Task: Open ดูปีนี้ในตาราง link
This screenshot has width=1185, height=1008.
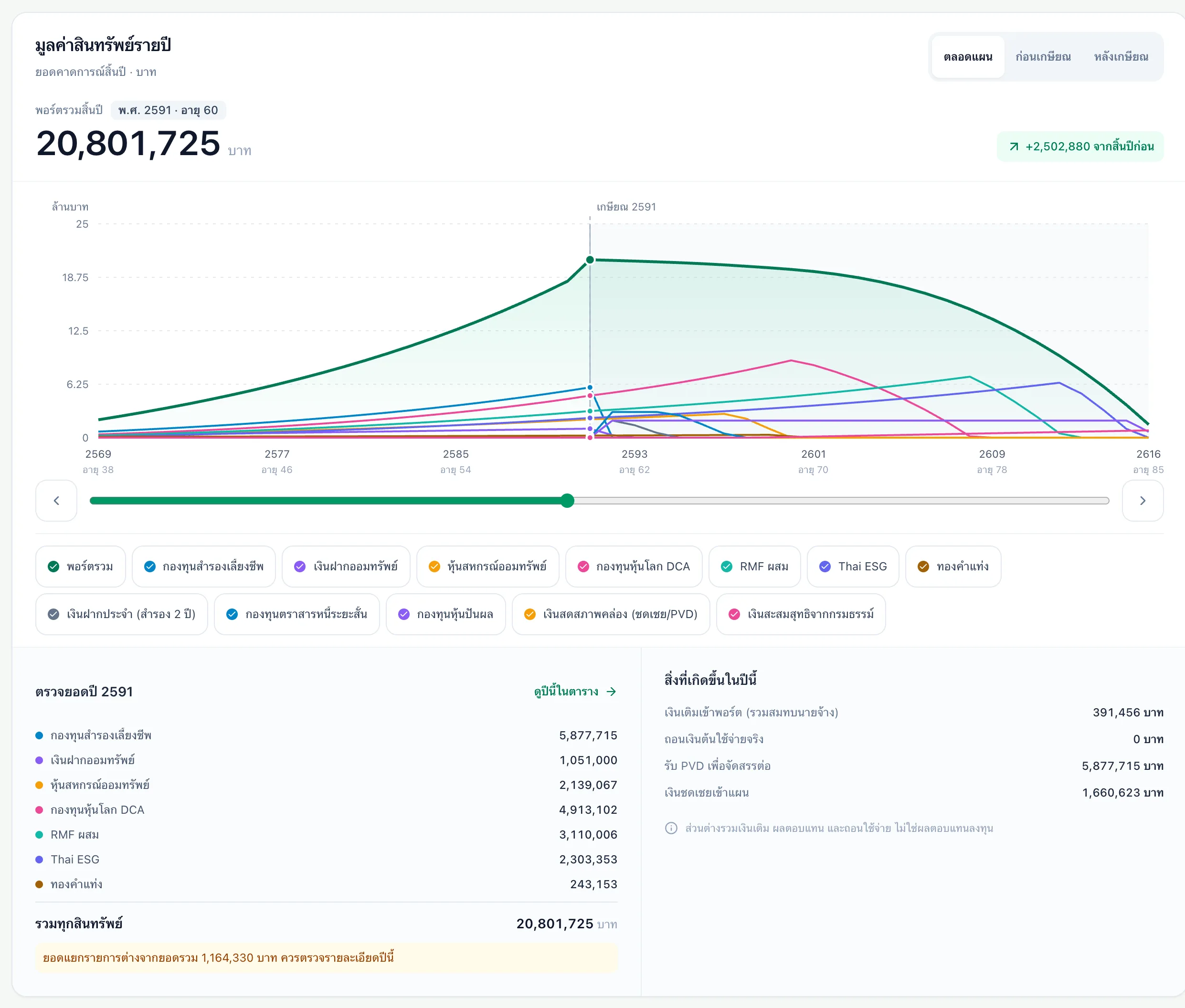Action: click(x=575, y=692)
